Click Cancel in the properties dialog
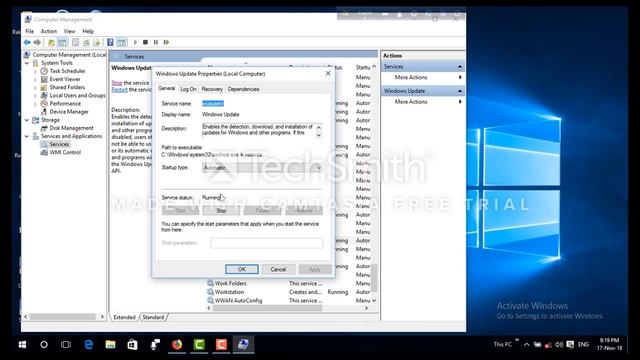The height and width of the screenshot is (360, 640). 278,269
